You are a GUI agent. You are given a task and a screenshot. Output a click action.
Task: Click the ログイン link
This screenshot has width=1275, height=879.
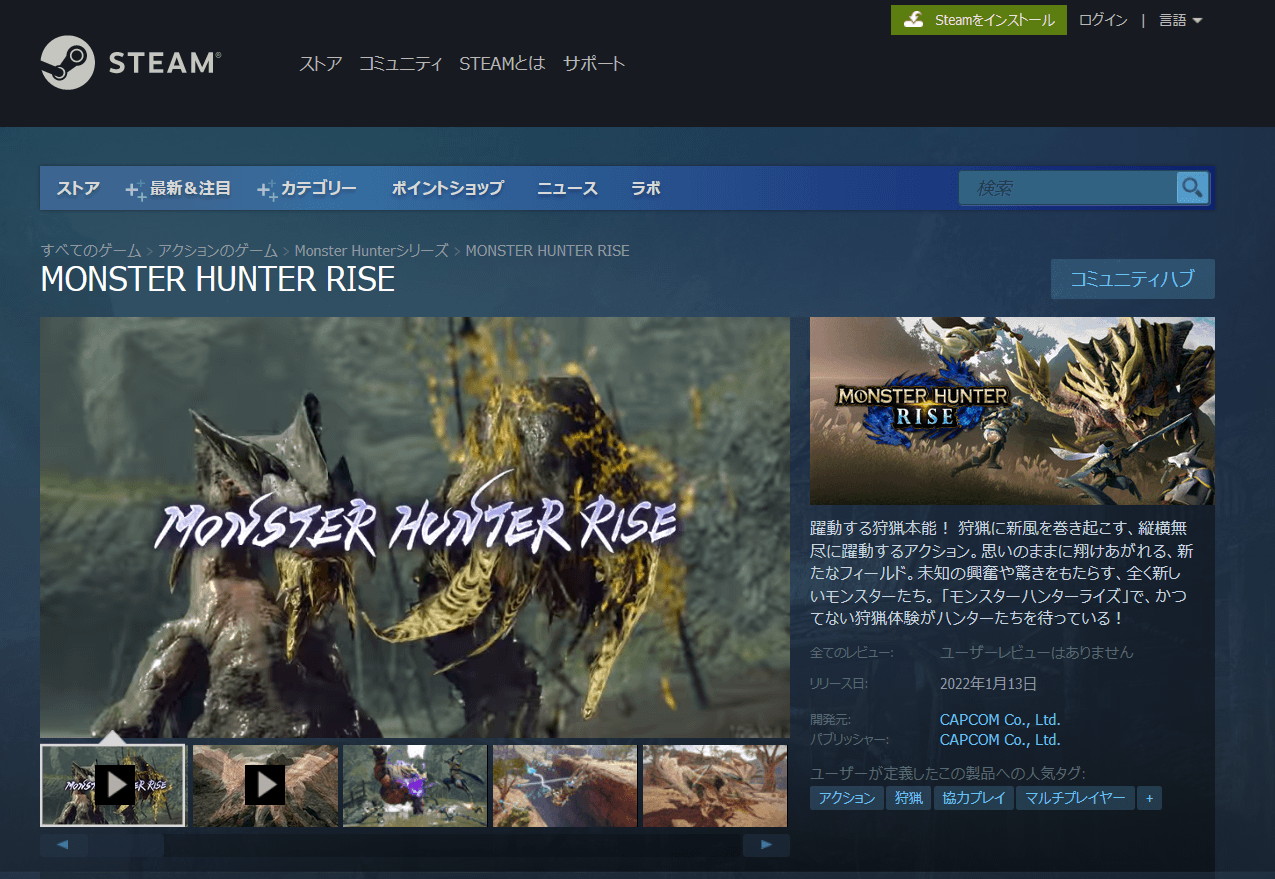point(1103,20)
